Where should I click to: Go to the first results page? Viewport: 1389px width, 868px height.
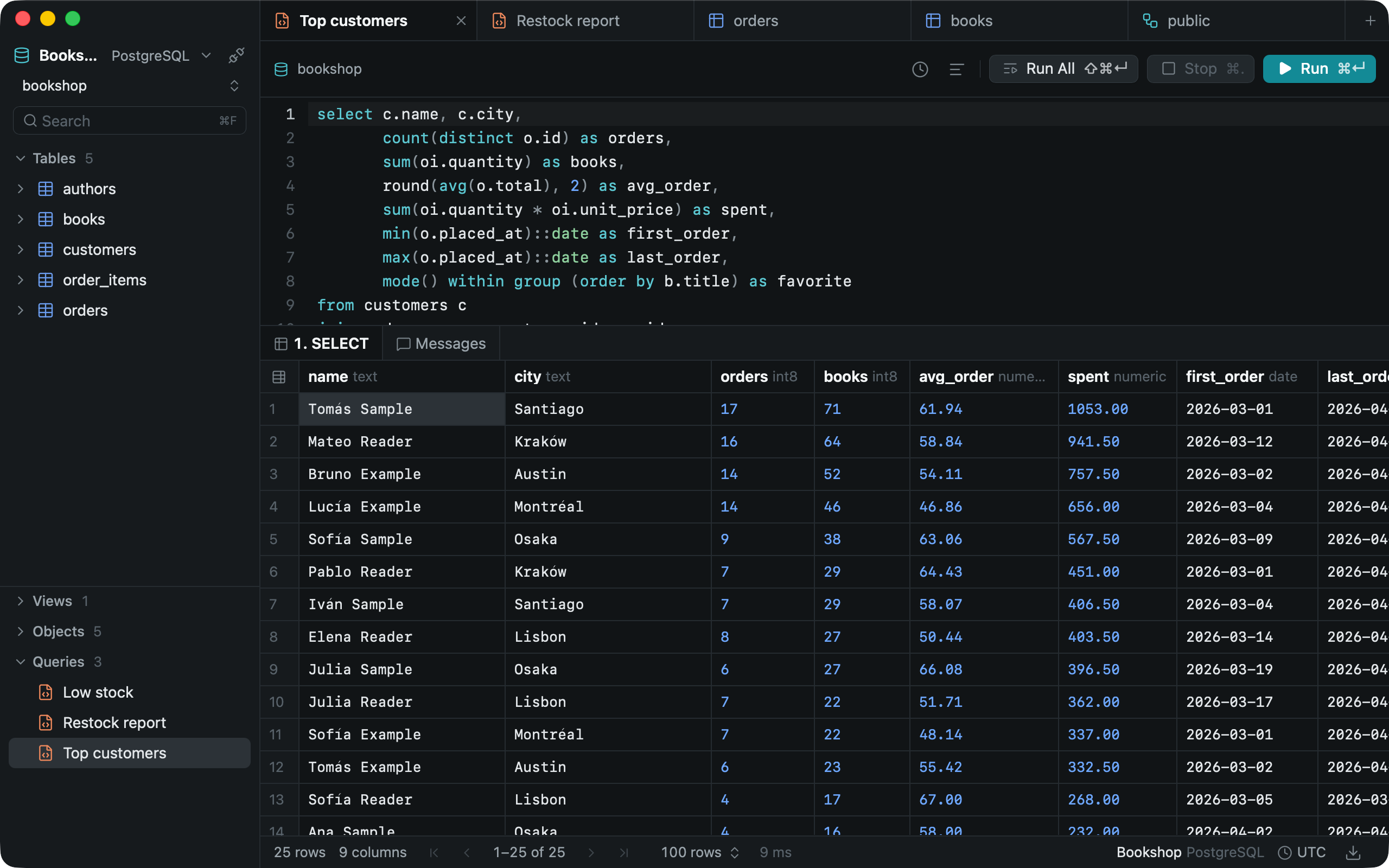(434, 852)
